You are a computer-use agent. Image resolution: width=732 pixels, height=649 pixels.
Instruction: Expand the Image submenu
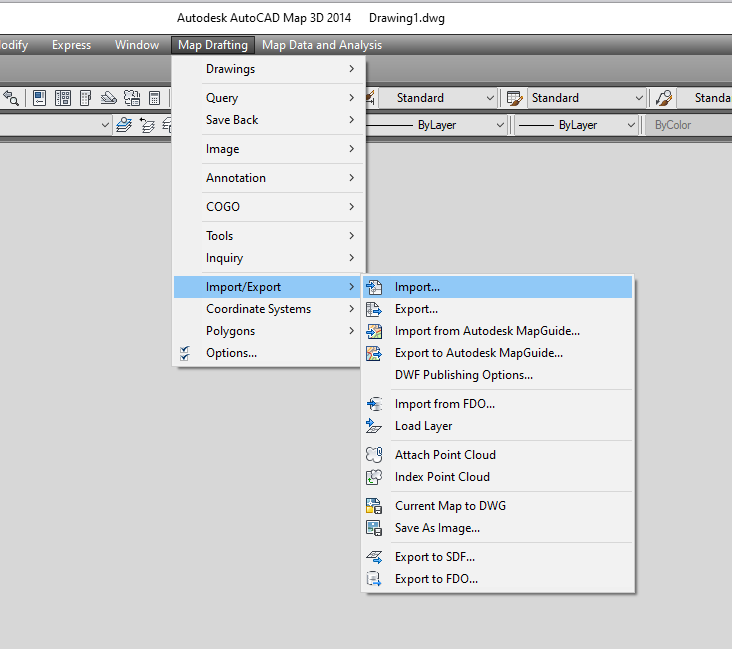[269, 149]
